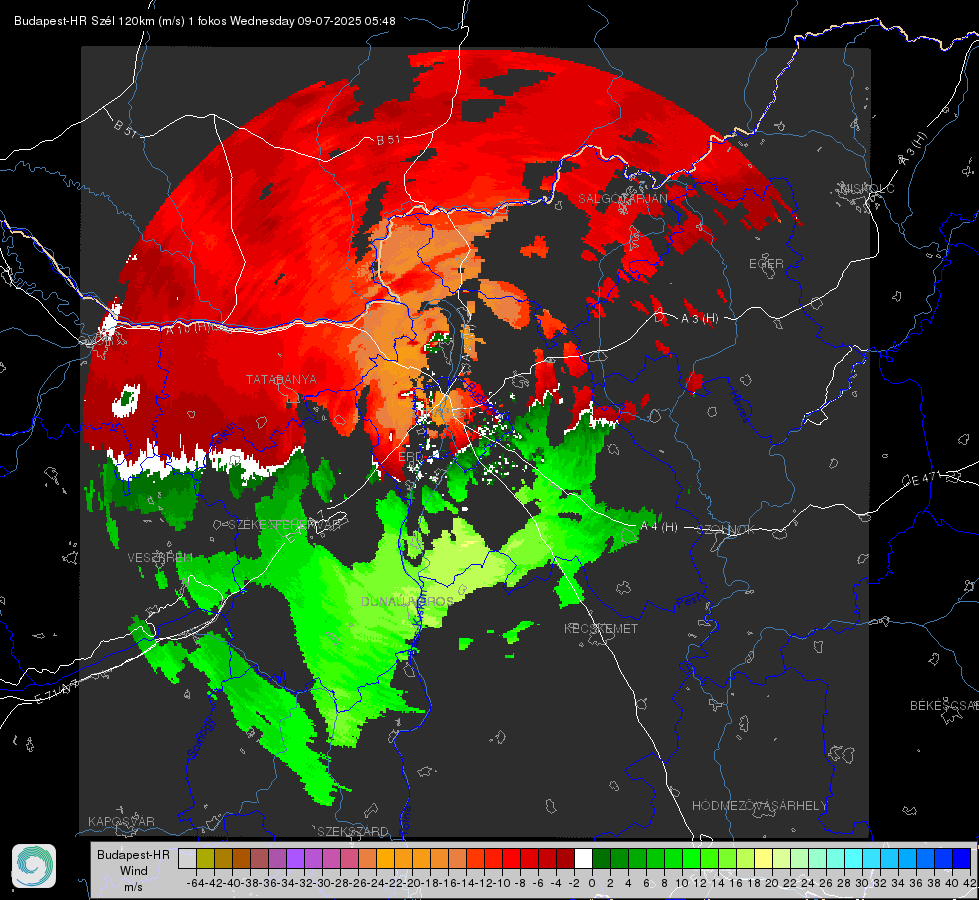
Task: Click the '42' value on the legend scale
Action: coord(969,883)
